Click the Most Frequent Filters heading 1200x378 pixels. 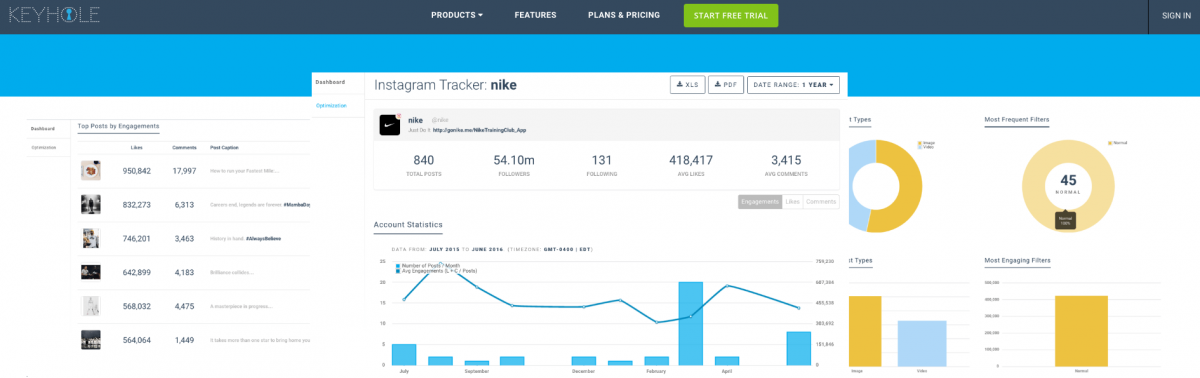(1018, 120)
